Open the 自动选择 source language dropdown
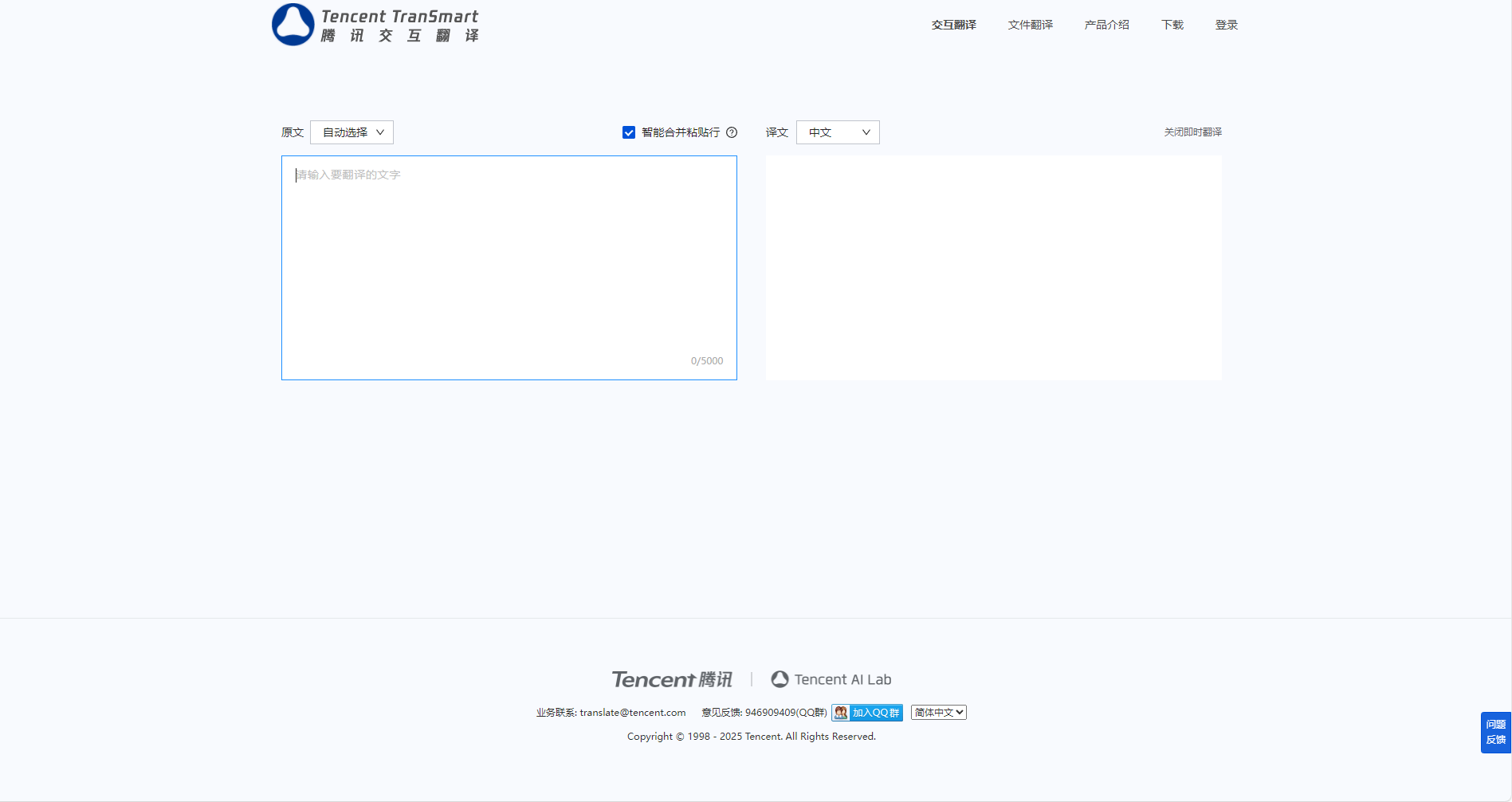The image size is (1512, 802). [x=351, y=132]
